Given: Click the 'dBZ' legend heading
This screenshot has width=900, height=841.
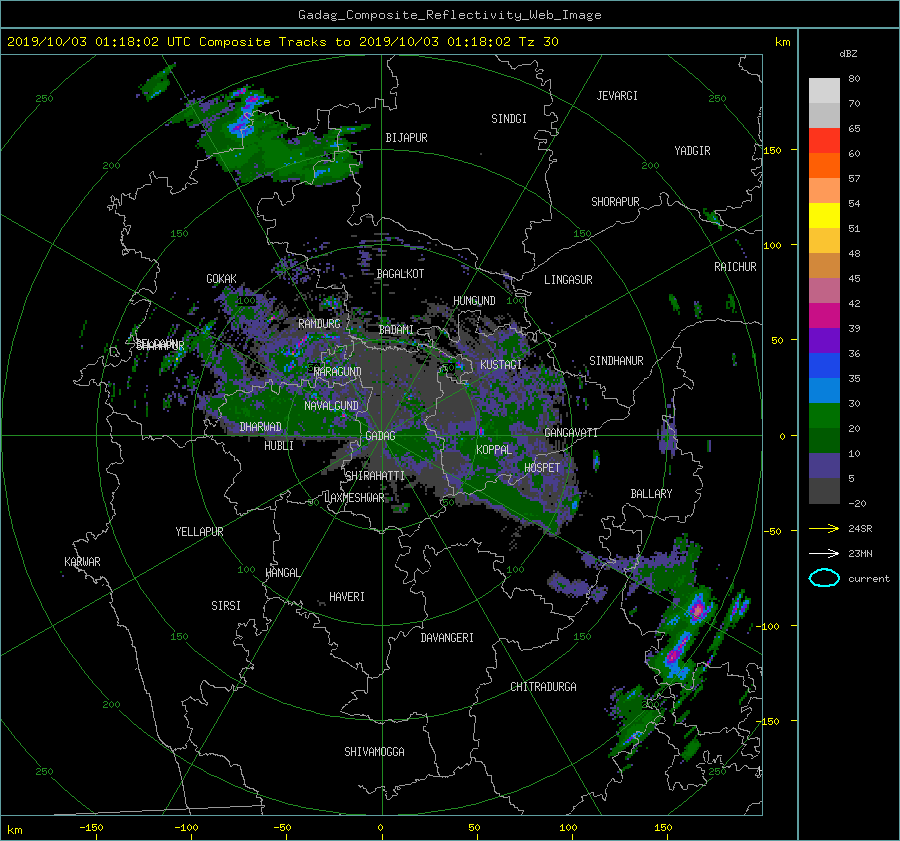Looking at the screenshot, I should pyautogui.click(x=848, y=54).
